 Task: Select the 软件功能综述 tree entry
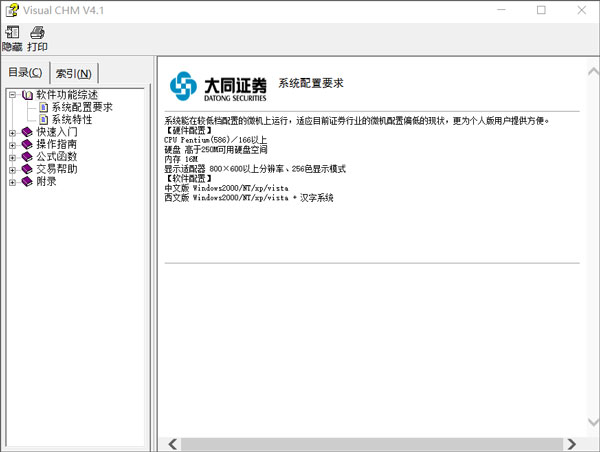click(x=67, y=95)
